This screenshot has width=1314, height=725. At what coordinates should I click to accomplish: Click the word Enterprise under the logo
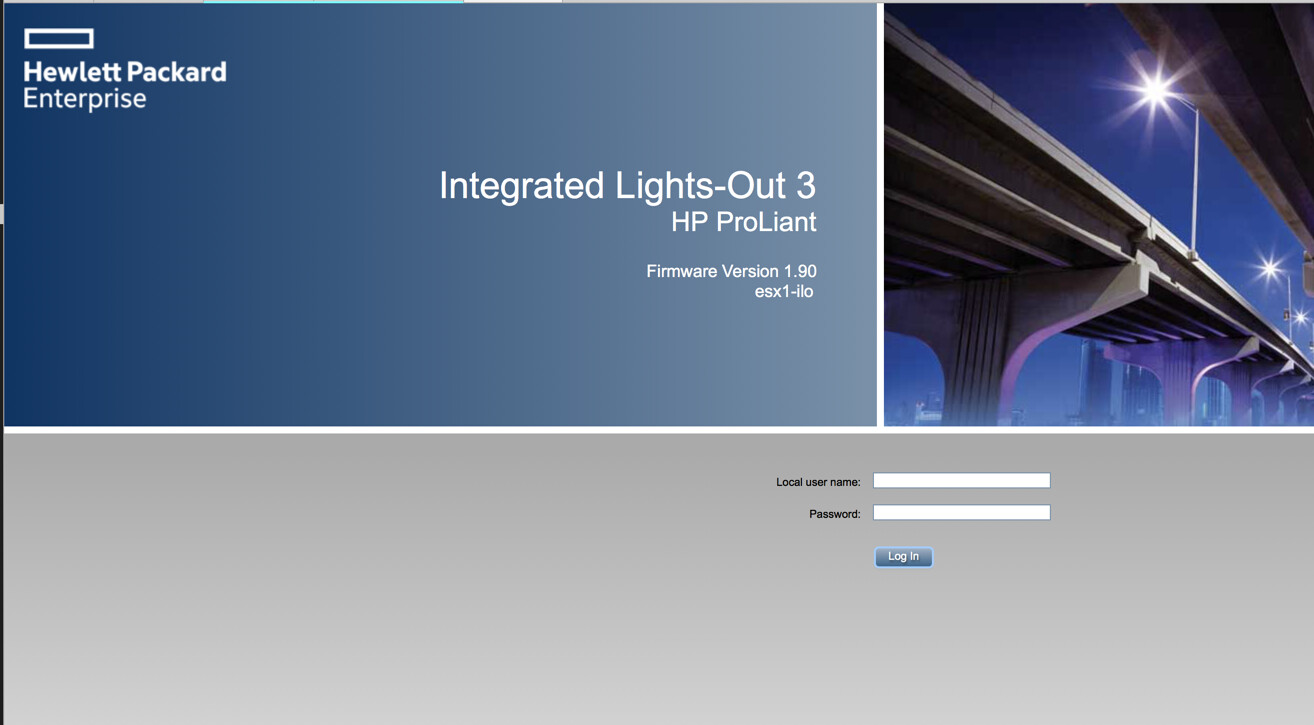tap(85, 99)
